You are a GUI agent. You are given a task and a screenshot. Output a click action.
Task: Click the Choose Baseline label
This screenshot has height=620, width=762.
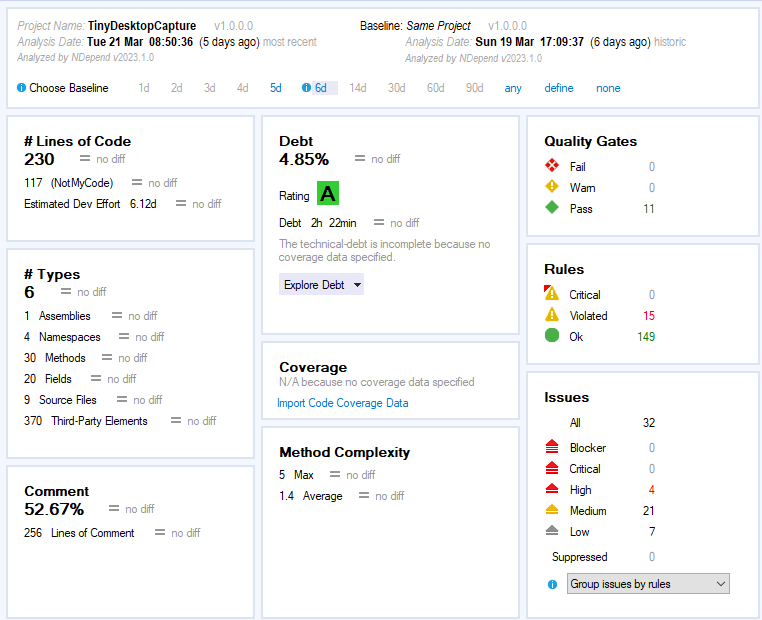coord(69,88)
